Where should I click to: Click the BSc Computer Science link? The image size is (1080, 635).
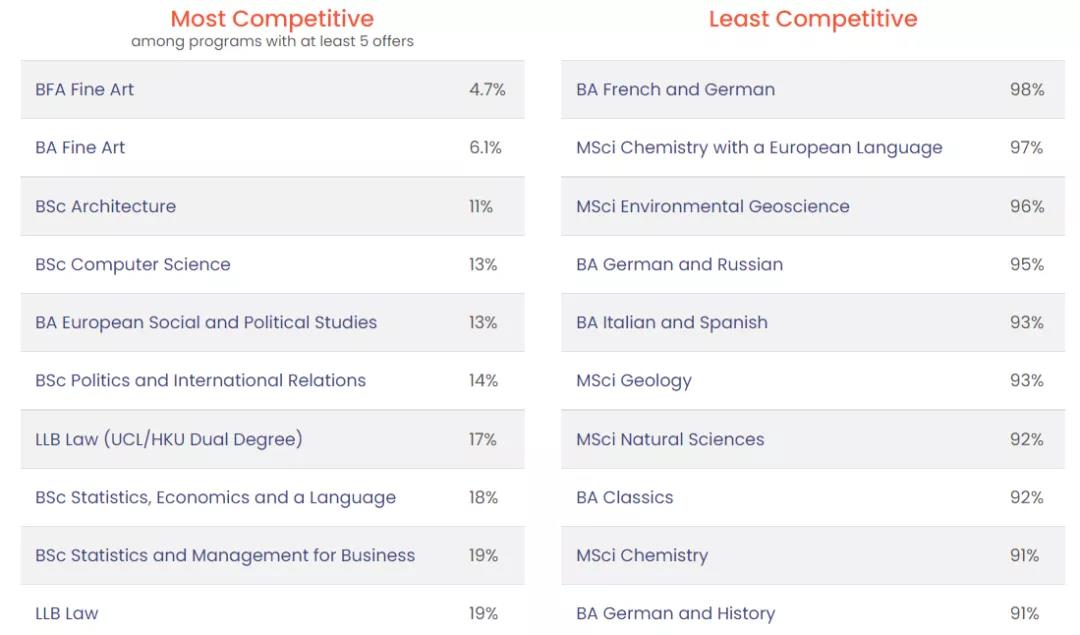point(132,264)
